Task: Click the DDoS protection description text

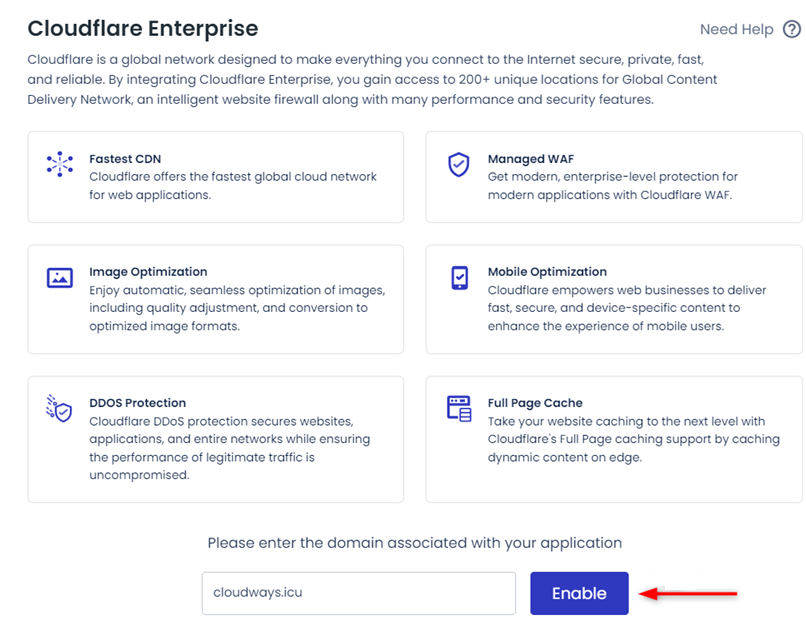Action: point(230,448)
